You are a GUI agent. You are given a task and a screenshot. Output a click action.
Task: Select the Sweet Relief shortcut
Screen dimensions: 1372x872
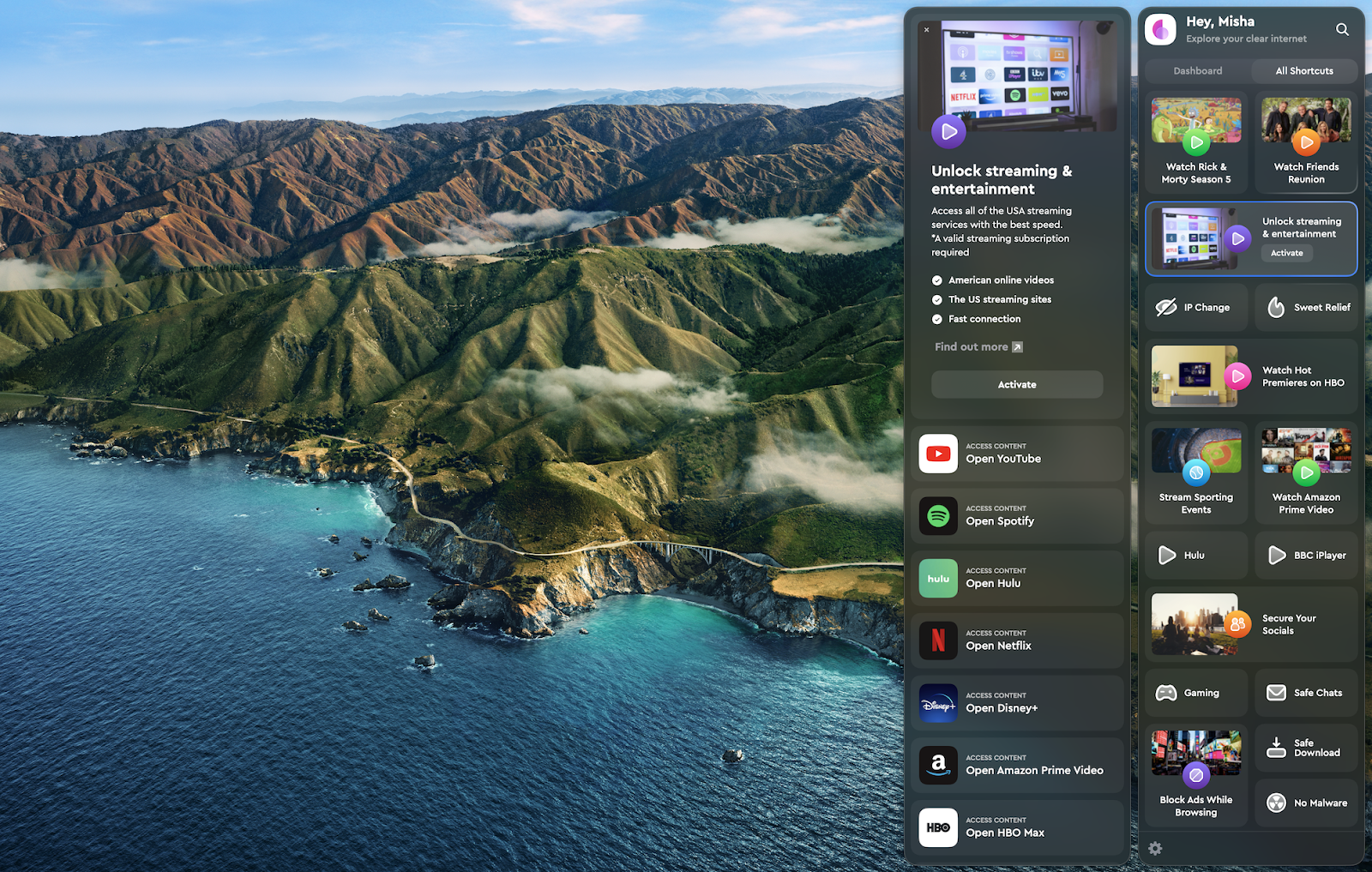coord(1306,307)
